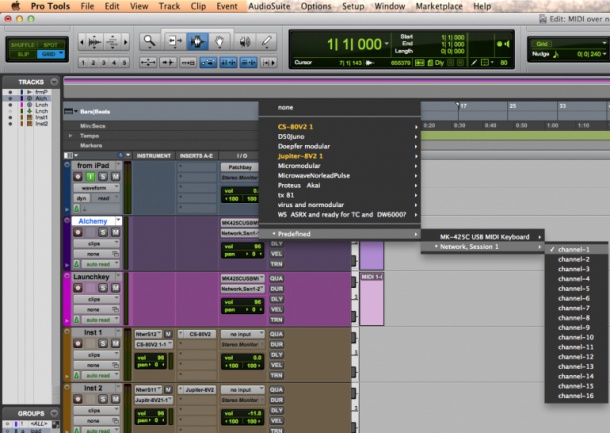Enable SPOT edit mode
Image resolution: width=610 pixels, height=433 pixels.
[x=51, y=45]
